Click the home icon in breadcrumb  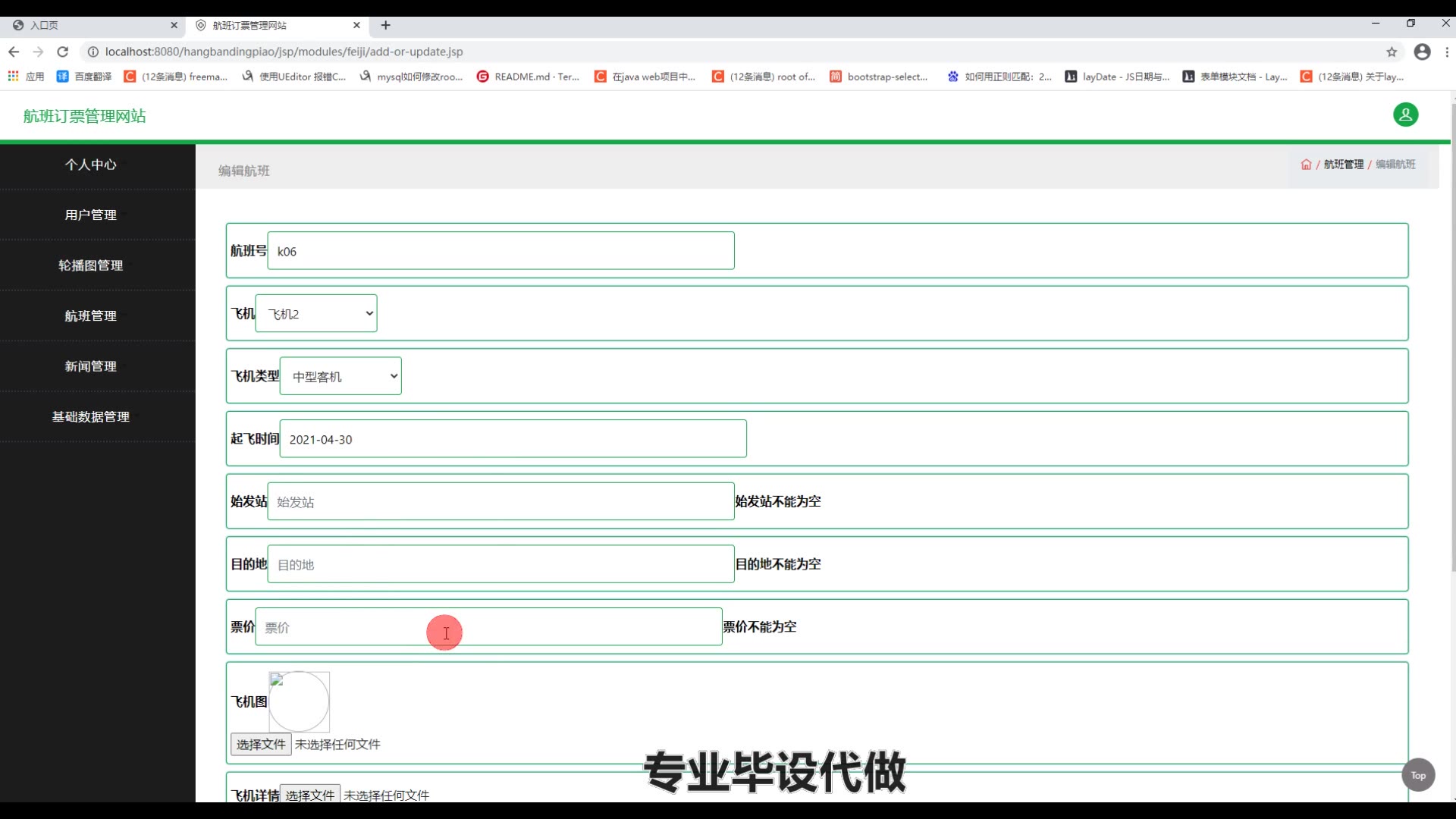[x=1306, y=165]
